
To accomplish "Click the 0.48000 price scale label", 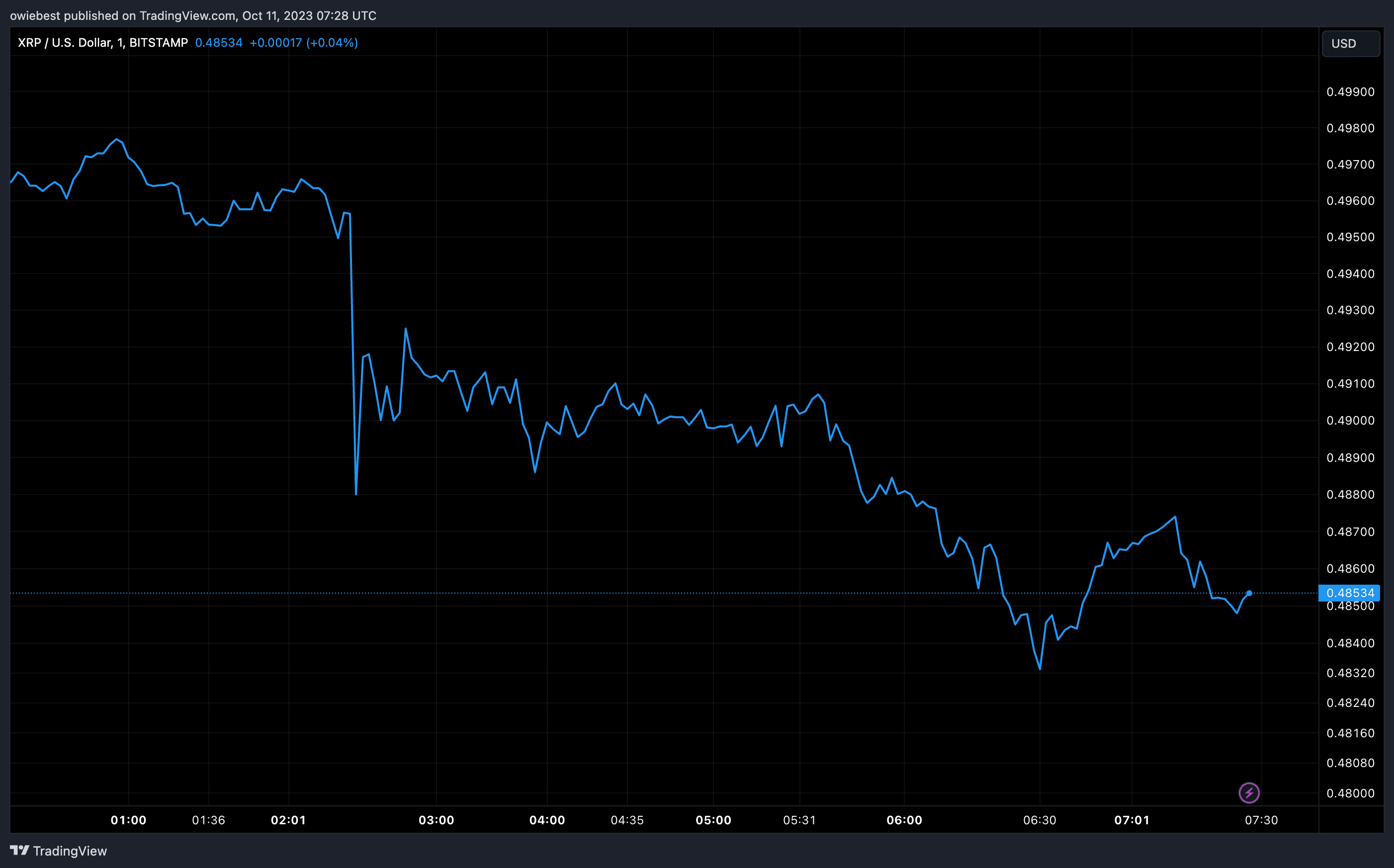I will [1350, 793].
